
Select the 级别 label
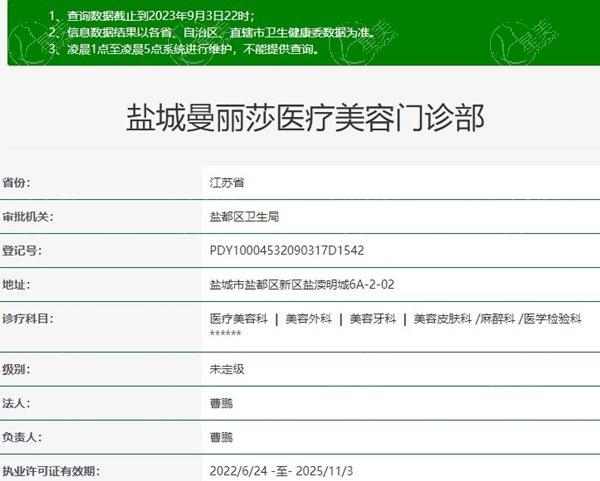(x=16, y=369)
